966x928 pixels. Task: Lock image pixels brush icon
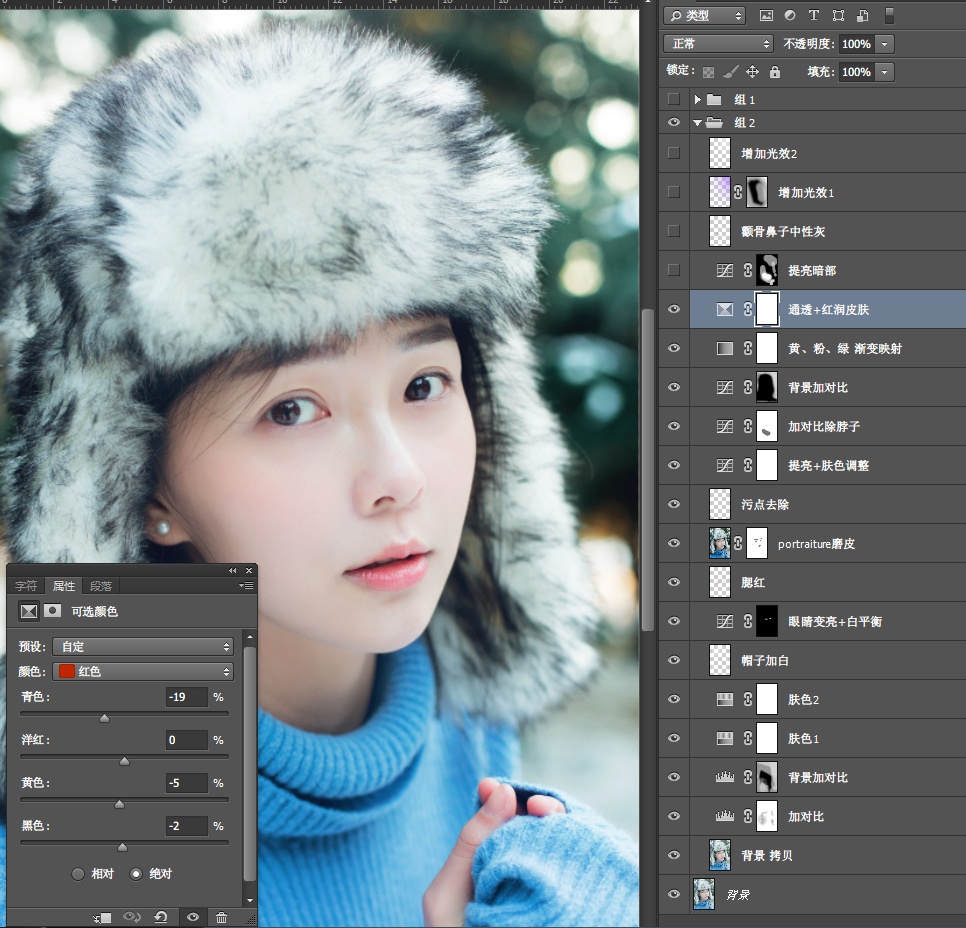click(731, 72)
